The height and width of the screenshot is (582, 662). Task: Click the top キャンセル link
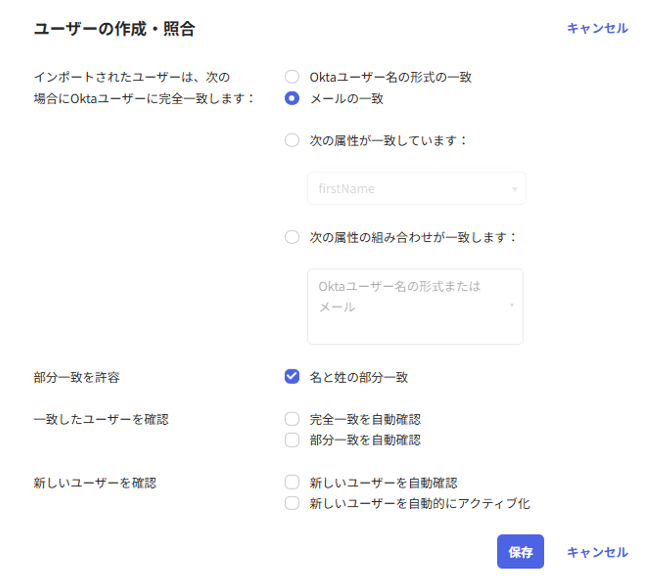click(597, 28)
